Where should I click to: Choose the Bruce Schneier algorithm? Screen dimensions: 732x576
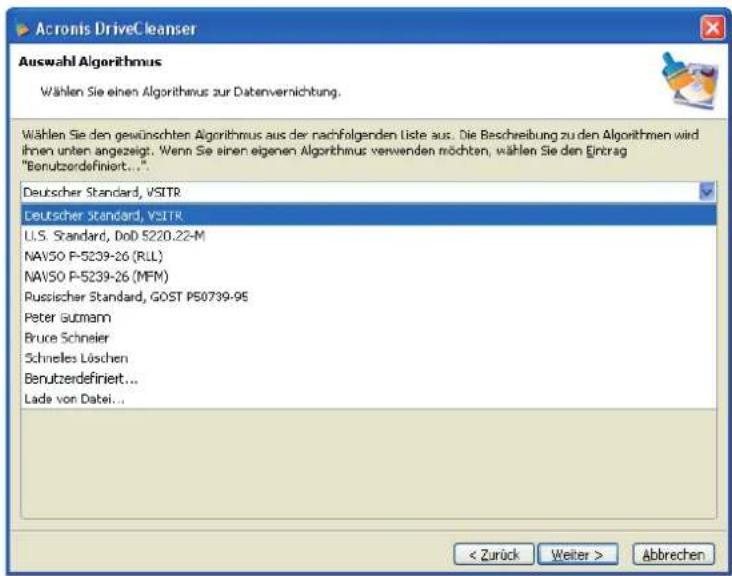point(368,337)
